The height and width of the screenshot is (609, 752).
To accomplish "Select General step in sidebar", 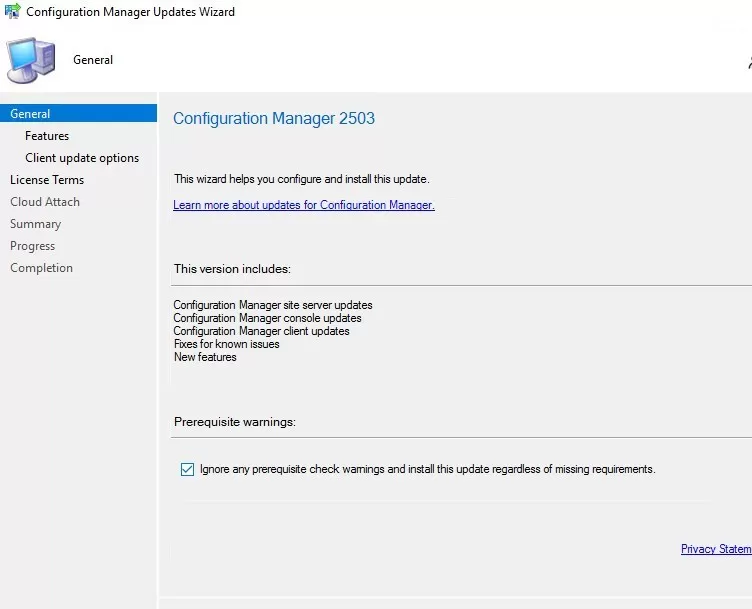I will tap(78, 114).
